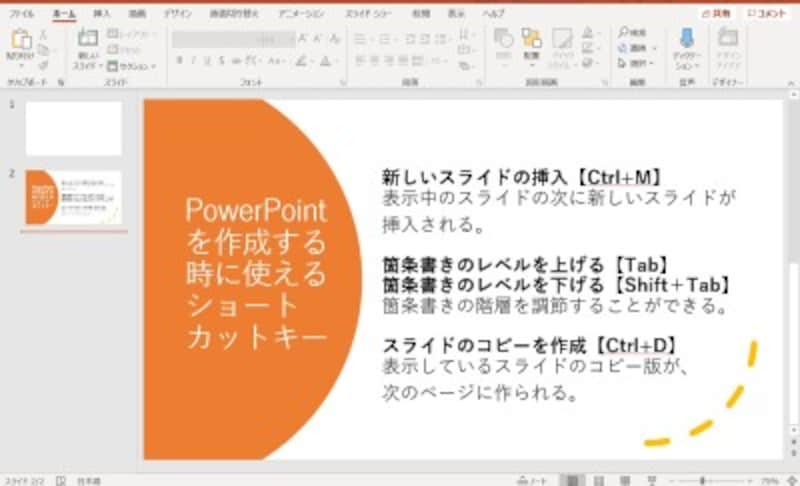Click the zoom out minus button
This screenshot has height=486, width=800.
coord(672,480)
